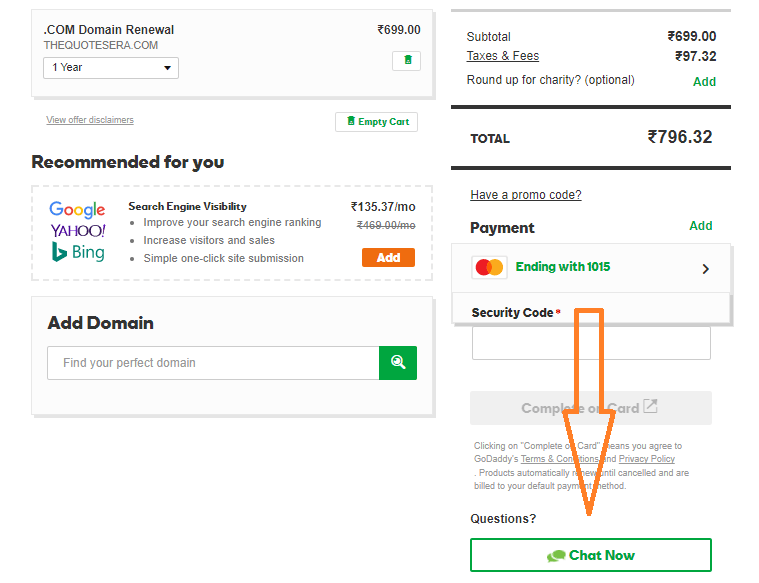Add a new payment method

700,226
